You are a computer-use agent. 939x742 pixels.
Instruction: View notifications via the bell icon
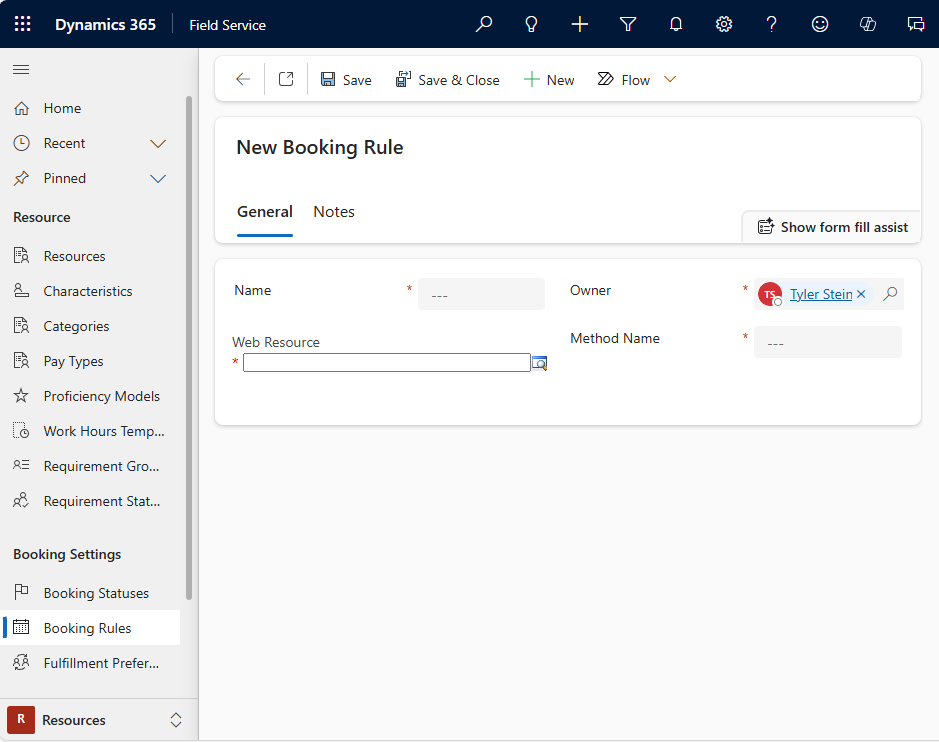click(675, 23)
